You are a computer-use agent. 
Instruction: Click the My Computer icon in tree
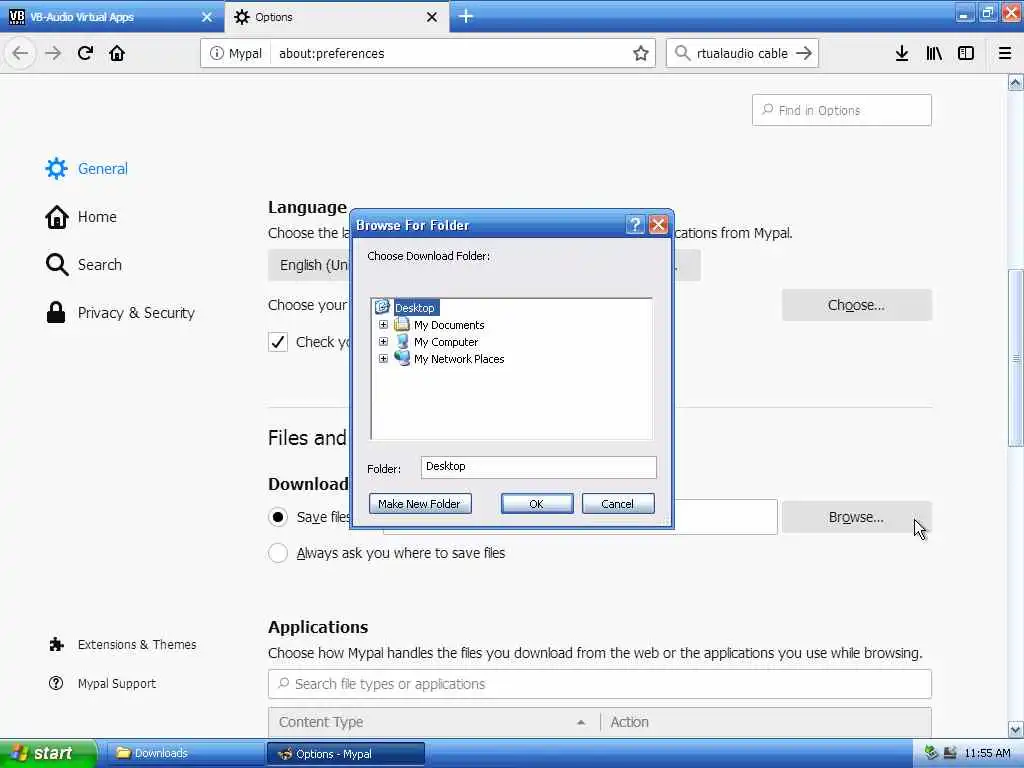[x=402, y=342]
